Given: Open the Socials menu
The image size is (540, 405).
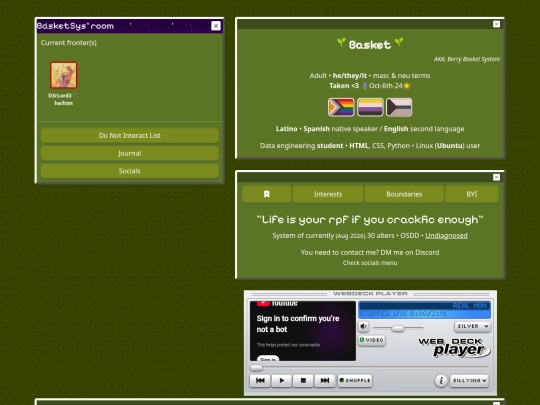Looking at the screenshot, I should [x=129, y=171].
